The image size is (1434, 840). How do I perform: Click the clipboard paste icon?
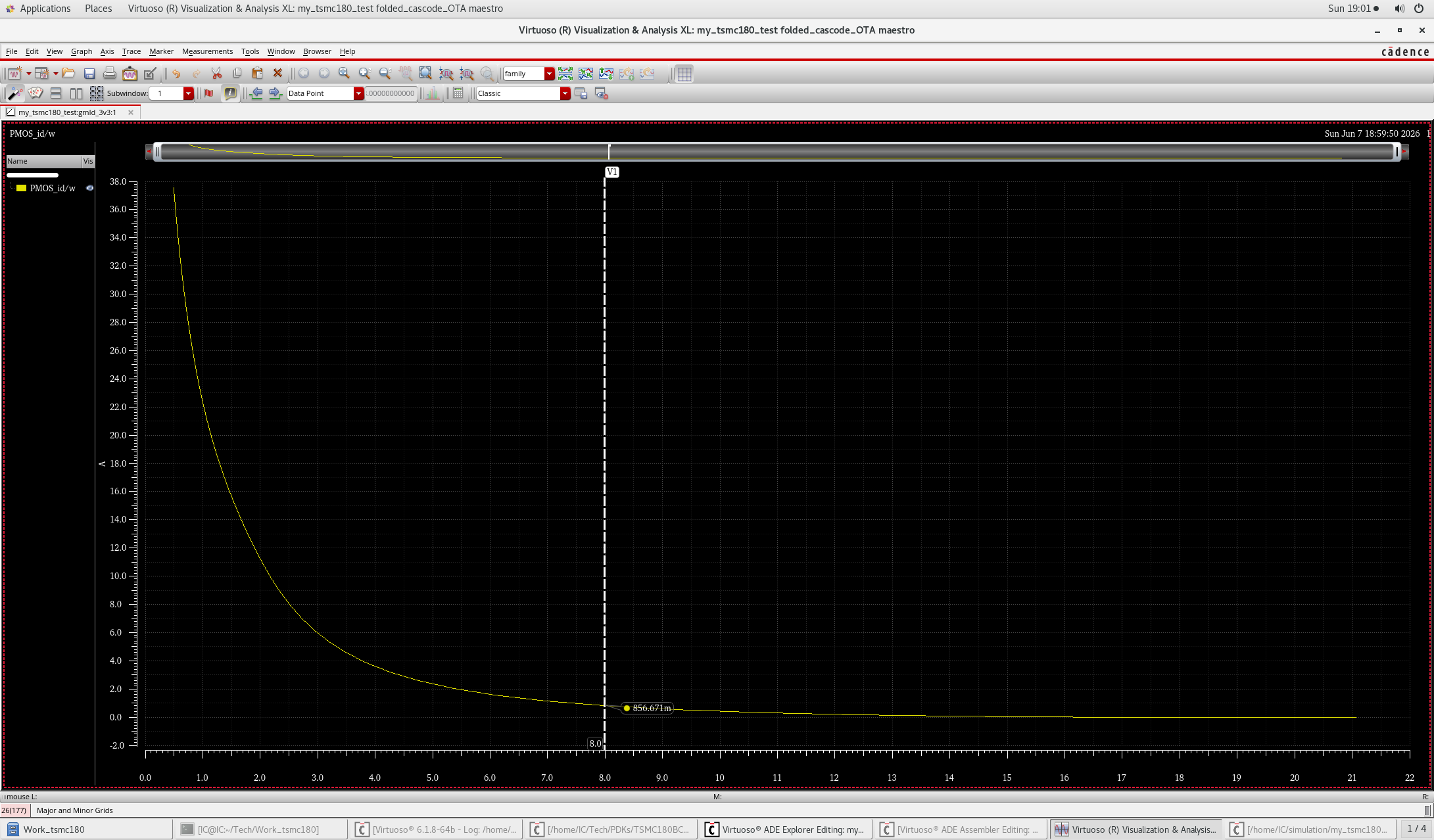point(258,74)
